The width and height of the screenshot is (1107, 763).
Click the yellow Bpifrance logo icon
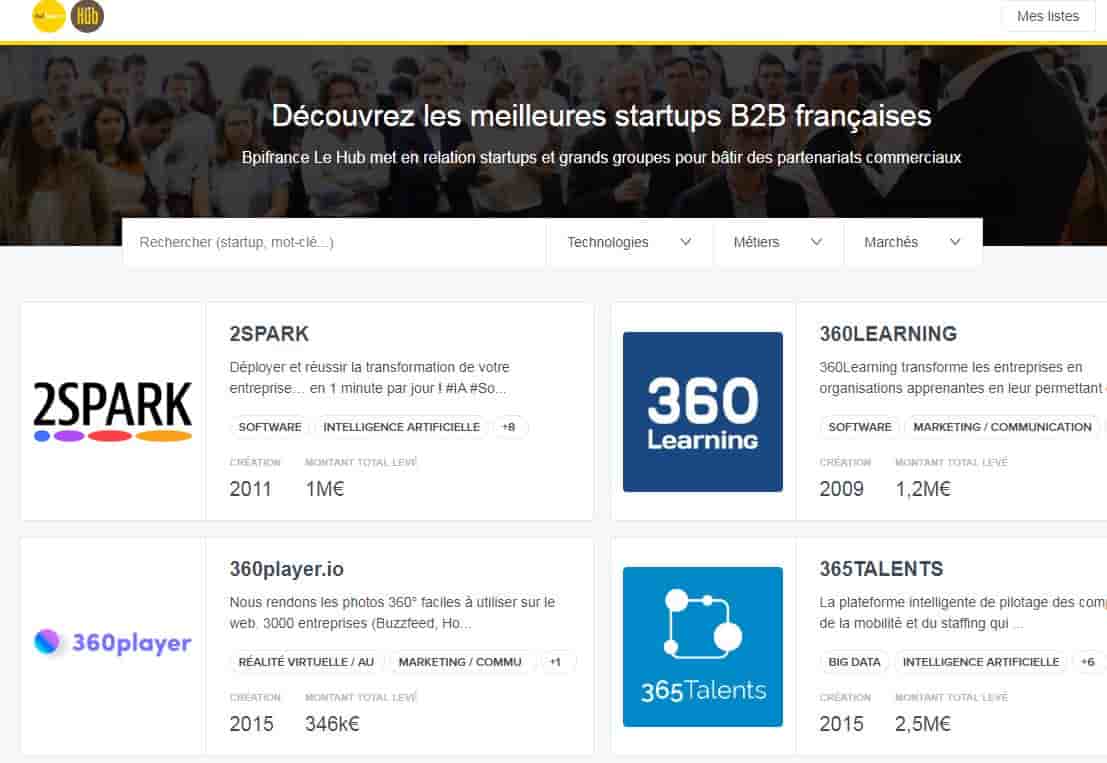[x=49, y=16]
